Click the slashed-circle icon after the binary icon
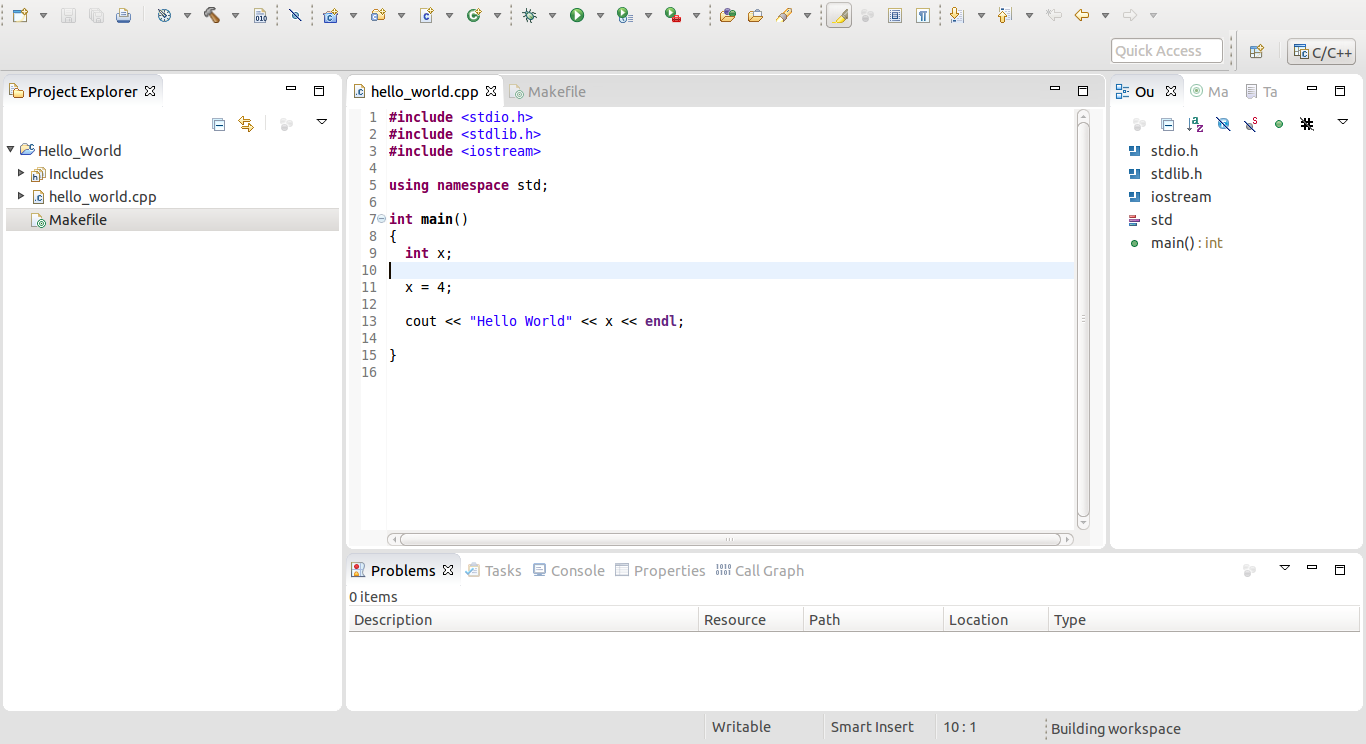This screenshot has height=744, width=1366. coord(295,15)
